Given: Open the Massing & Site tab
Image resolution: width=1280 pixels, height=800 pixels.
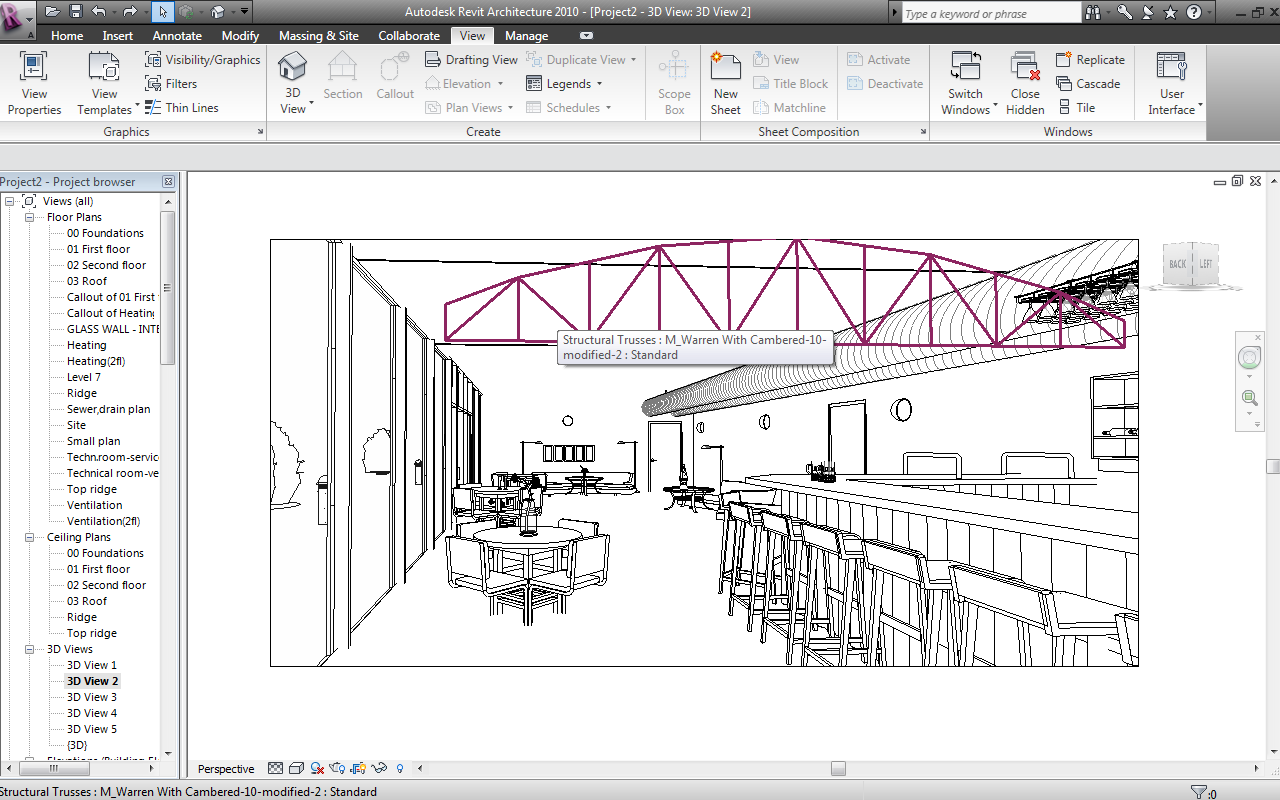Looking at the screenshot, I should pos(318,36).
